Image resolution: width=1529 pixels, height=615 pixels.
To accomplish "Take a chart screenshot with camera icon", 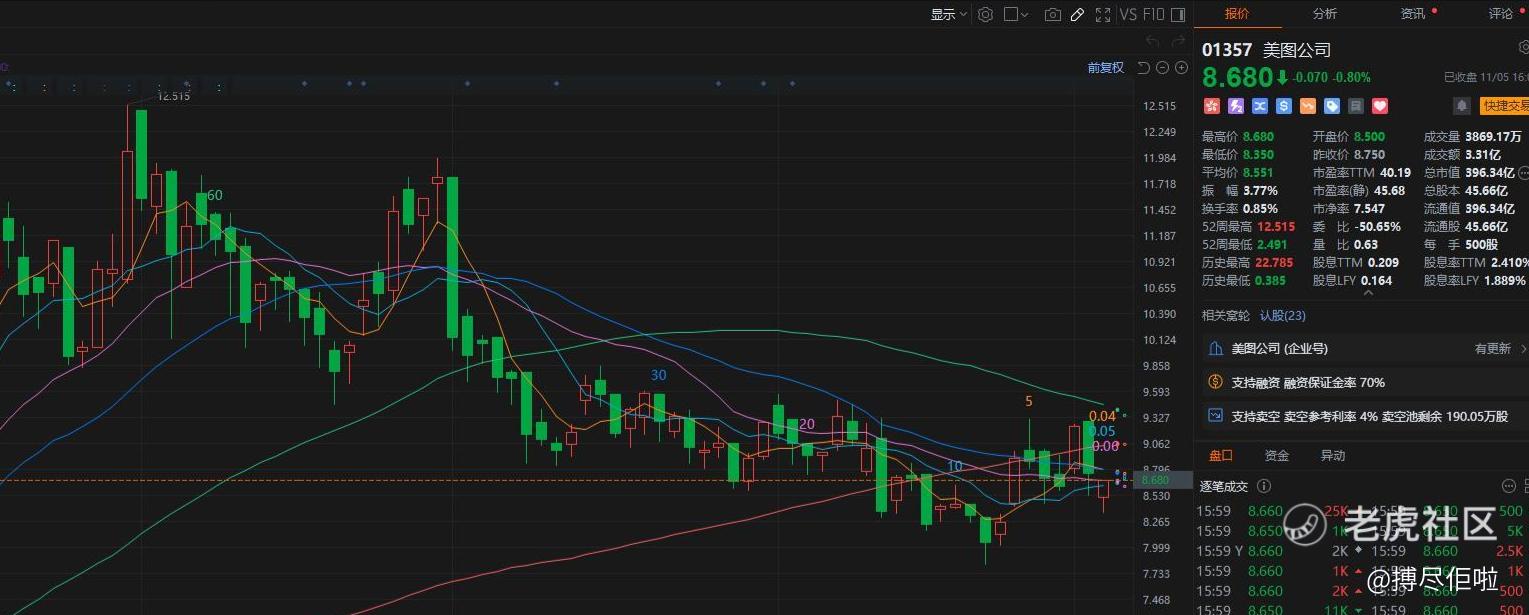I will click(x=1052, y=14).
